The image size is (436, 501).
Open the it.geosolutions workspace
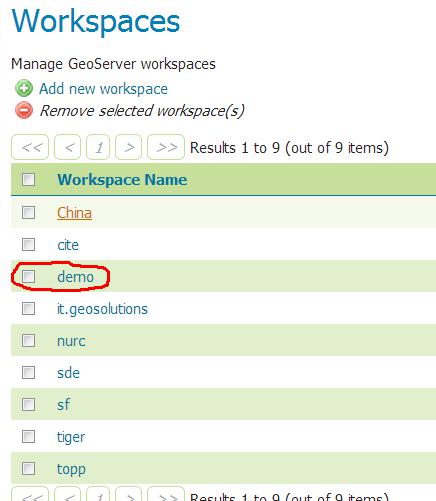click(102, 309)
